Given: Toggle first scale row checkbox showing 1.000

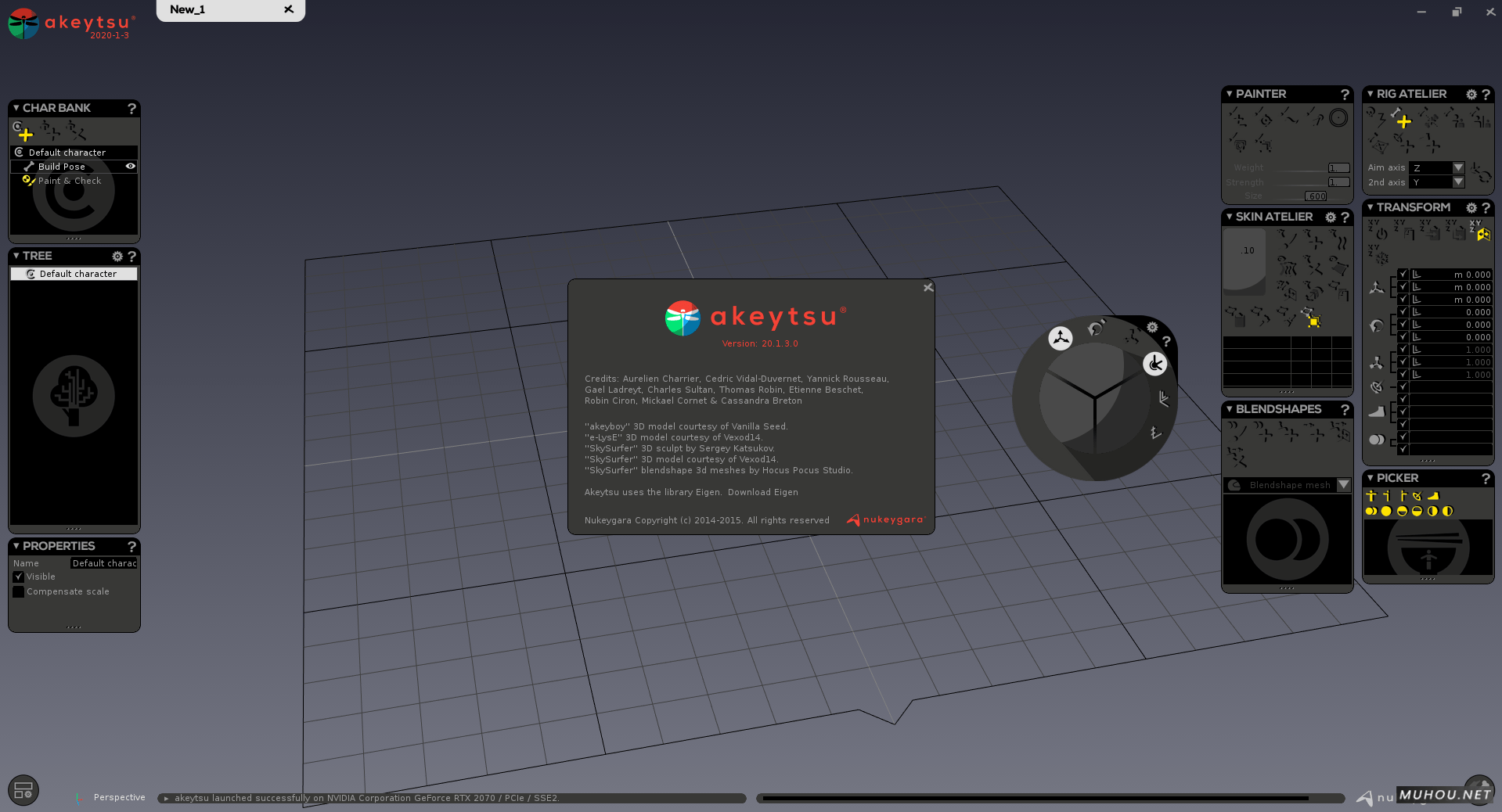Looking at the screenshot, I should pyautogui.click(x=1403, y=350).
